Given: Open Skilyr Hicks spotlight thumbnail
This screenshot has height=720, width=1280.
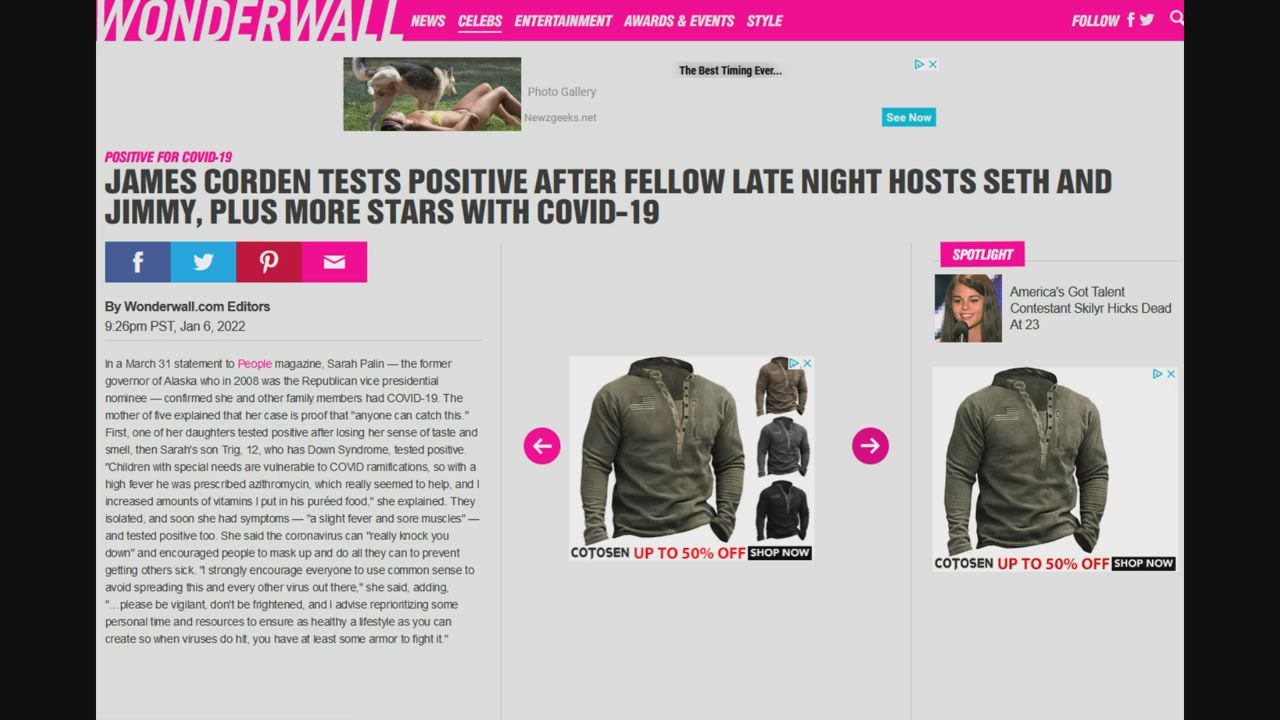Looking at the screenshot, I should [968, 308].
